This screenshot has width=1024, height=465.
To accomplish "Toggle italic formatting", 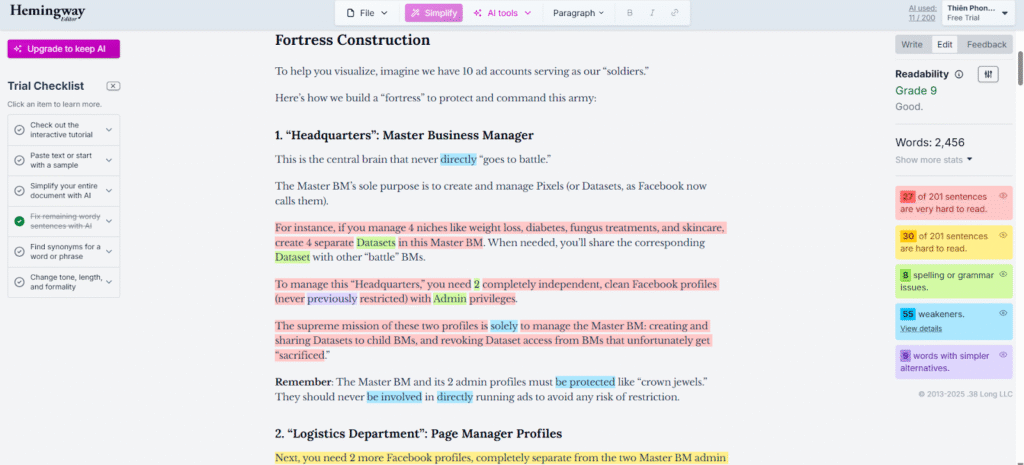I will click(652, 12).
